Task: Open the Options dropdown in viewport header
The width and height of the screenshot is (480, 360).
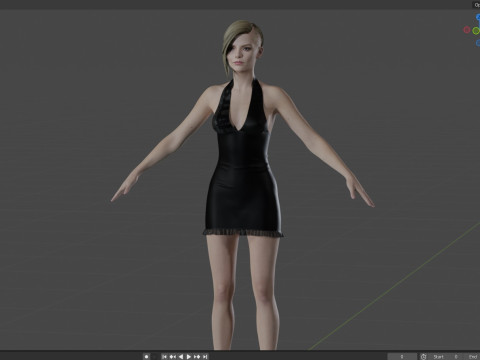Action: (477, 5)
